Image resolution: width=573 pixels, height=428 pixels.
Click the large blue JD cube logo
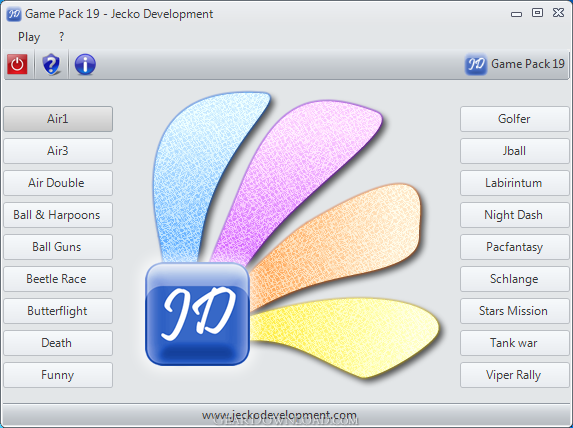tap(198, 314)
